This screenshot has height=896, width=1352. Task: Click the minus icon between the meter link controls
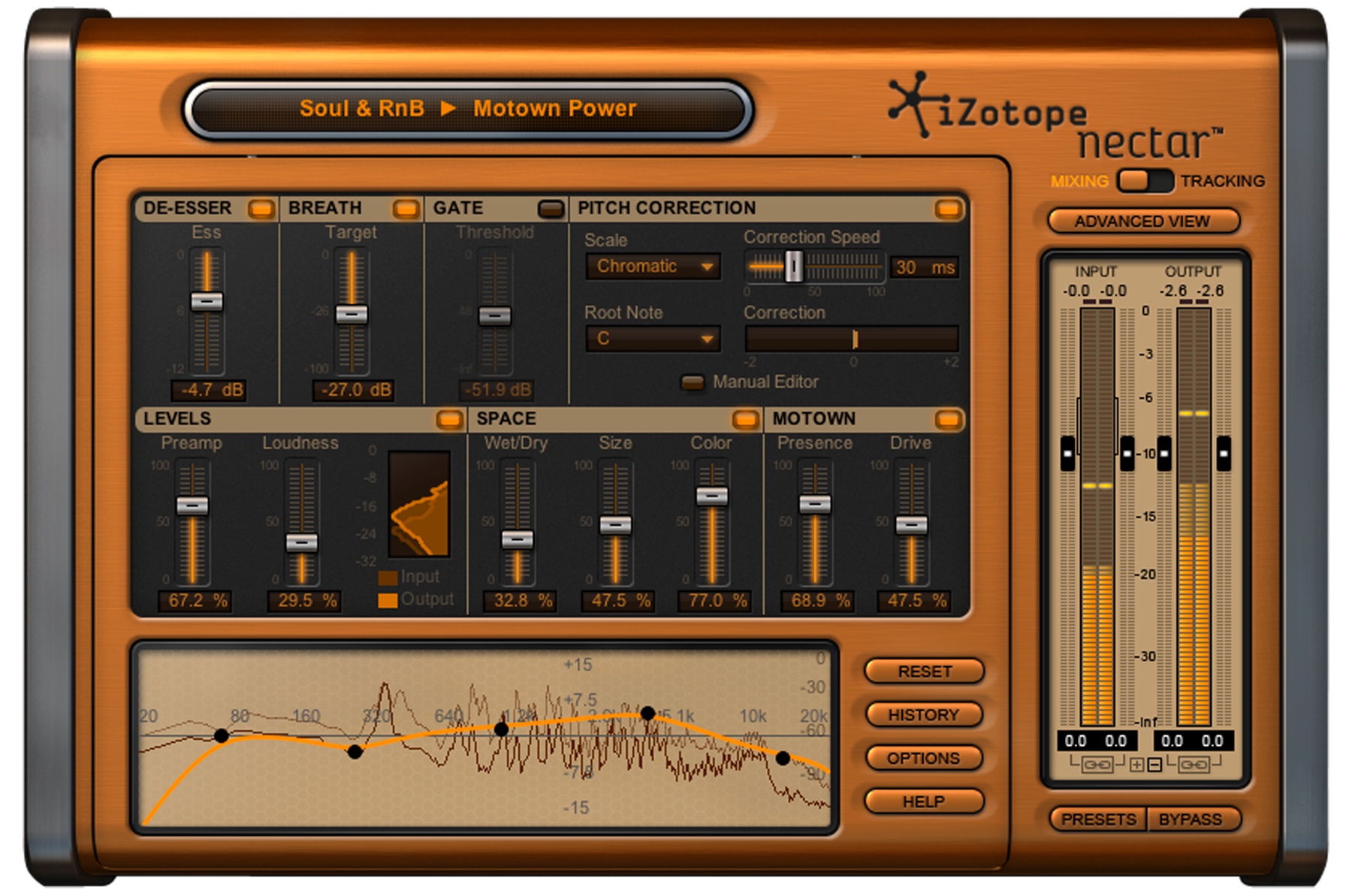click(x=1154, y=765)
